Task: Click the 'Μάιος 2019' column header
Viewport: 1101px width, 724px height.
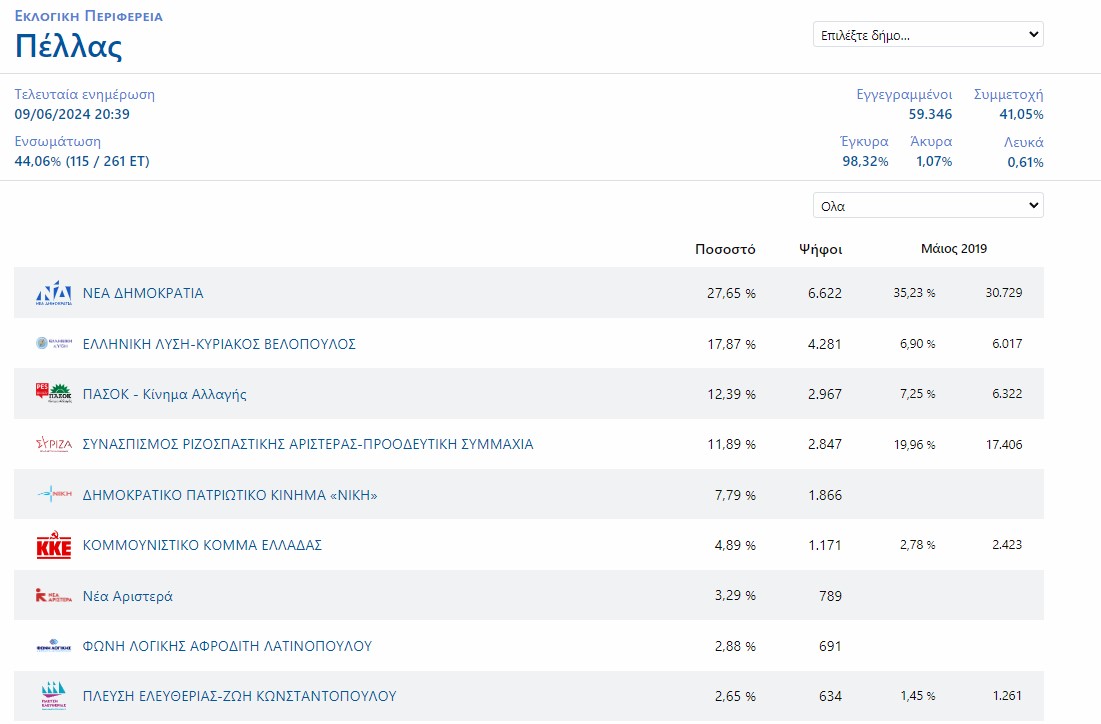Action: pos(953,249)
